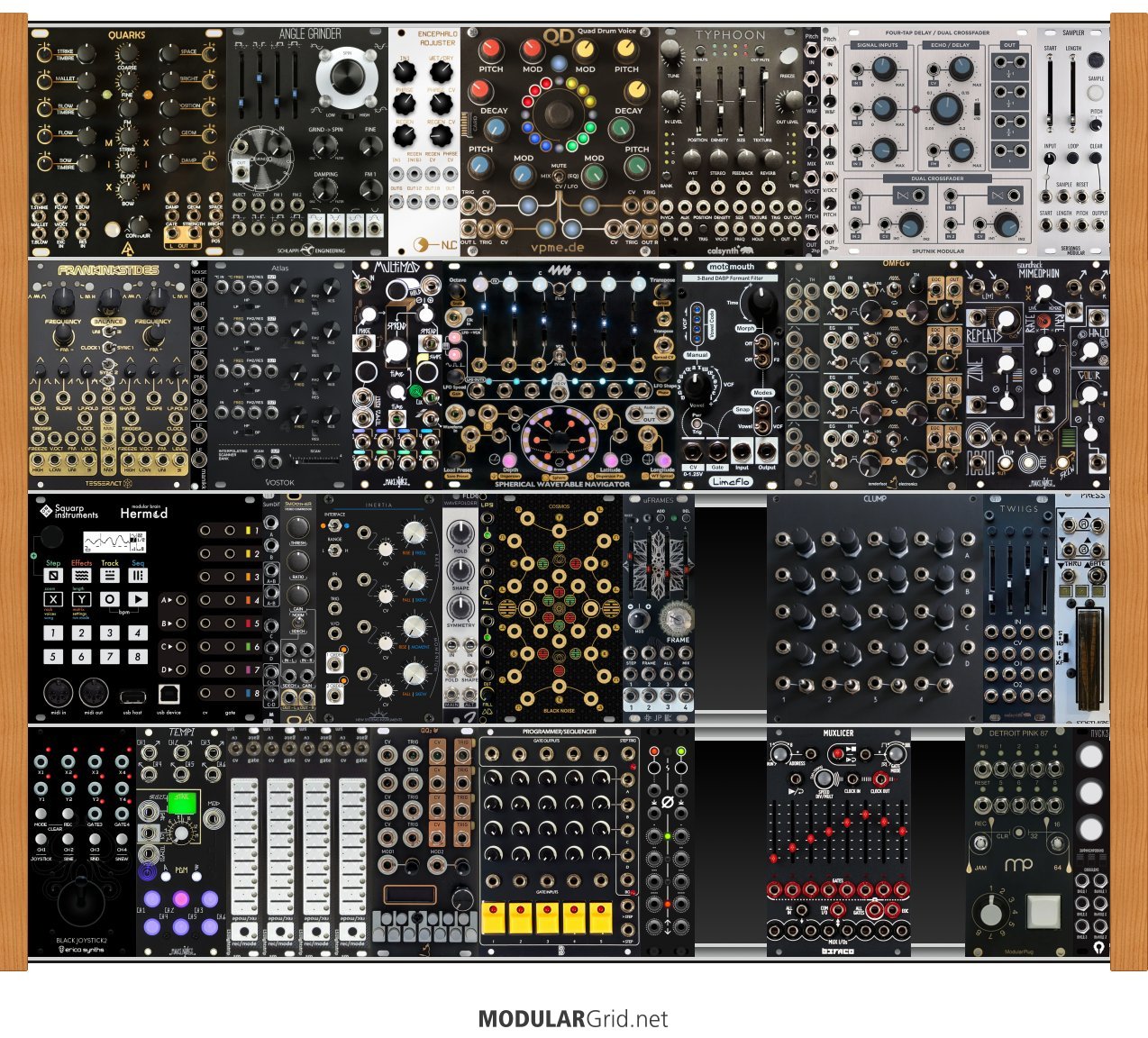Click Muxlicer SPEED DIV/MULT knob
Viewport: 1148px width, 1038px height.
point(824,778)
